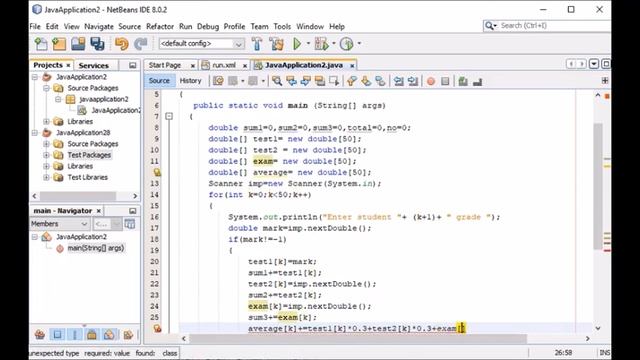Click the Source view button
Image resolution: width=640 pixels, height=360 pixels.
pyautogui.click(x=159, y=81)
